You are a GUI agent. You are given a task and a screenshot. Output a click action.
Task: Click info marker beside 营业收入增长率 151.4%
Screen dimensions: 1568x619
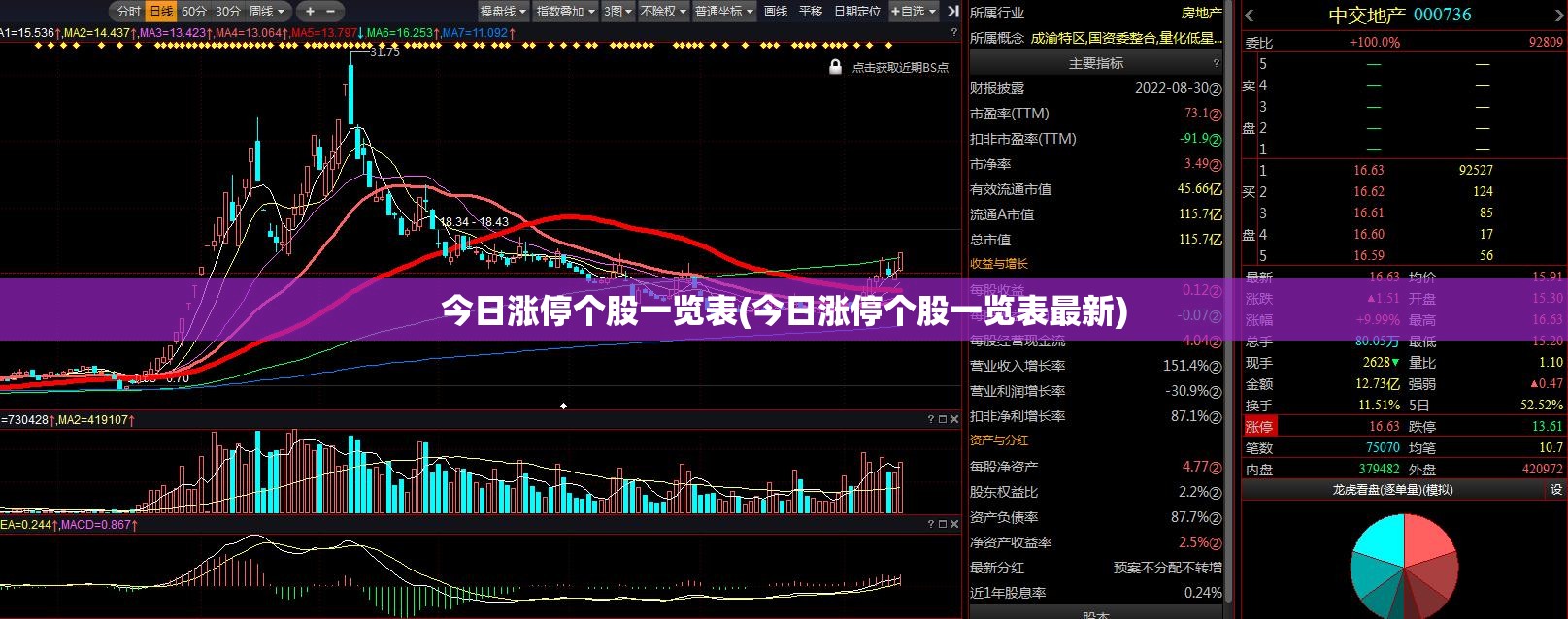(1216, 366)
